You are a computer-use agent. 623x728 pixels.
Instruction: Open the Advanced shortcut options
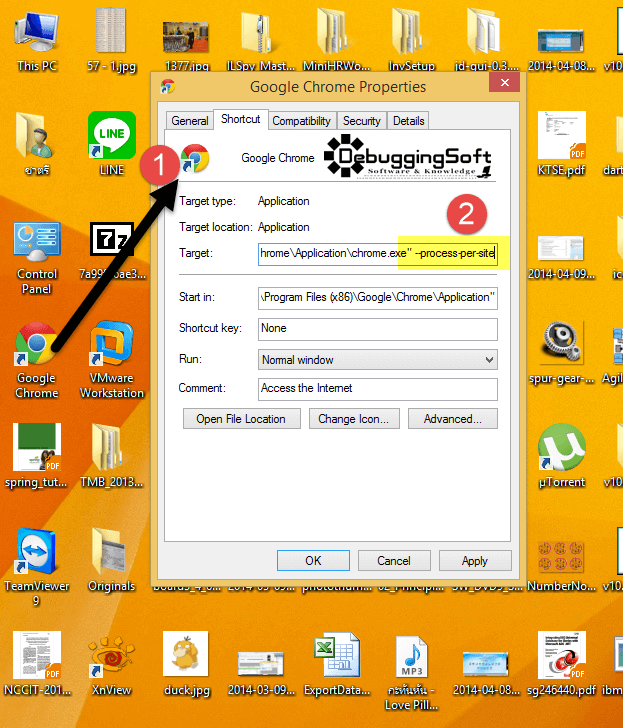point(453,419)
